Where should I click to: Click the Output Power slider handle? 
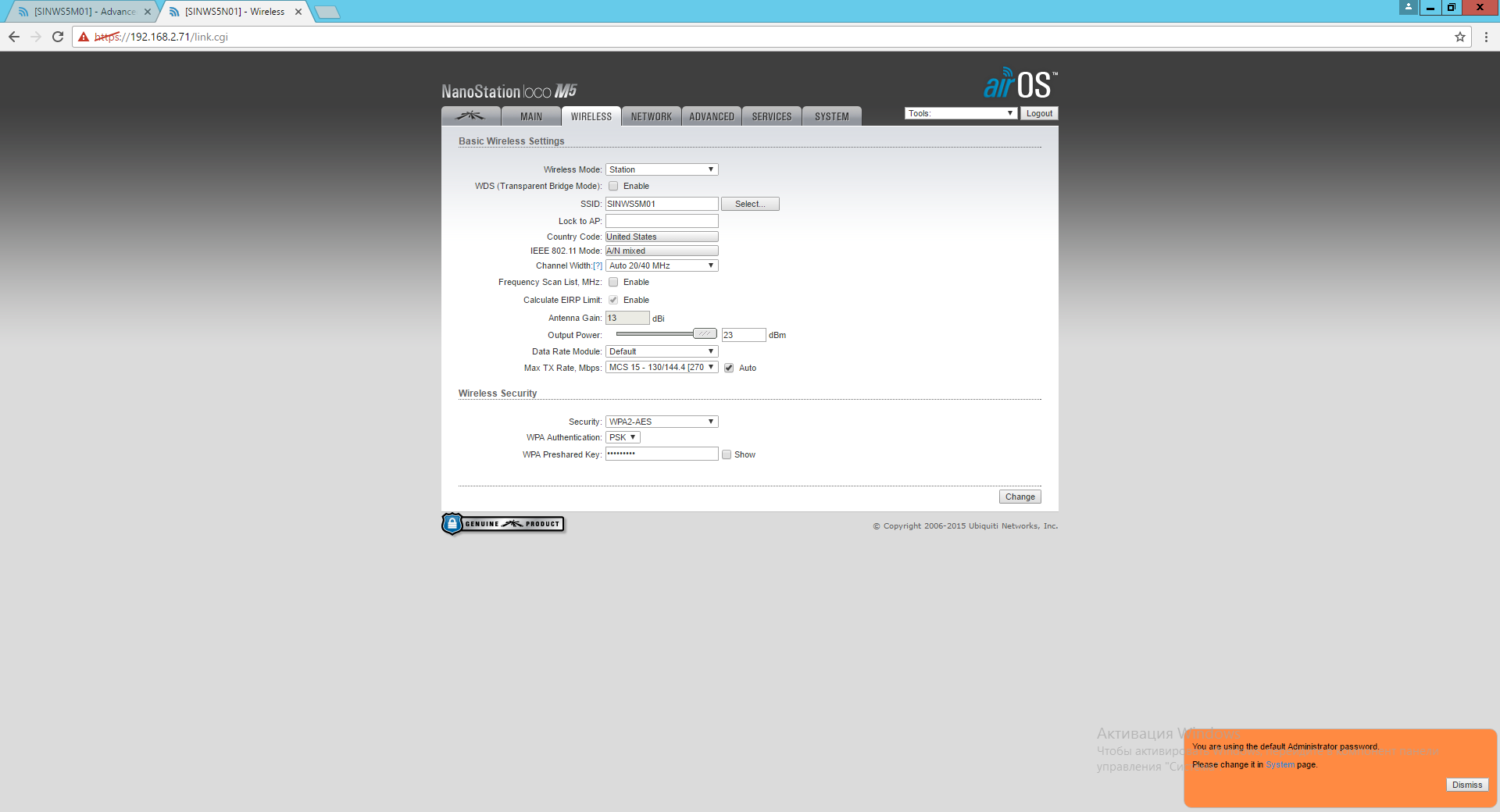(x=705, y=334)
